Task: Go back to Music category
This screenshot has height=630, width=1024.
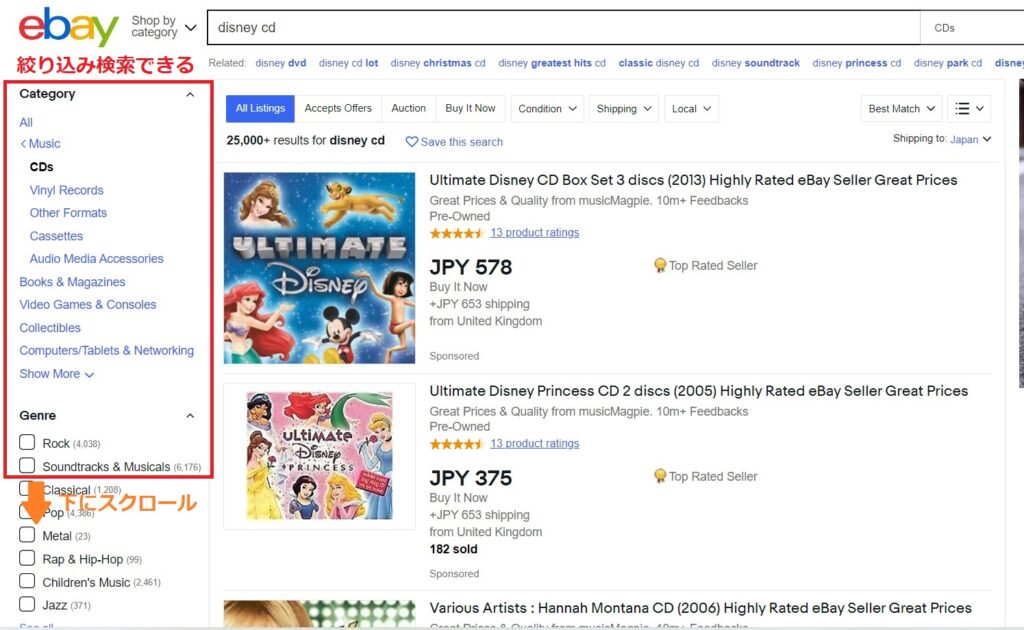Action: click(x=40, y=144)
